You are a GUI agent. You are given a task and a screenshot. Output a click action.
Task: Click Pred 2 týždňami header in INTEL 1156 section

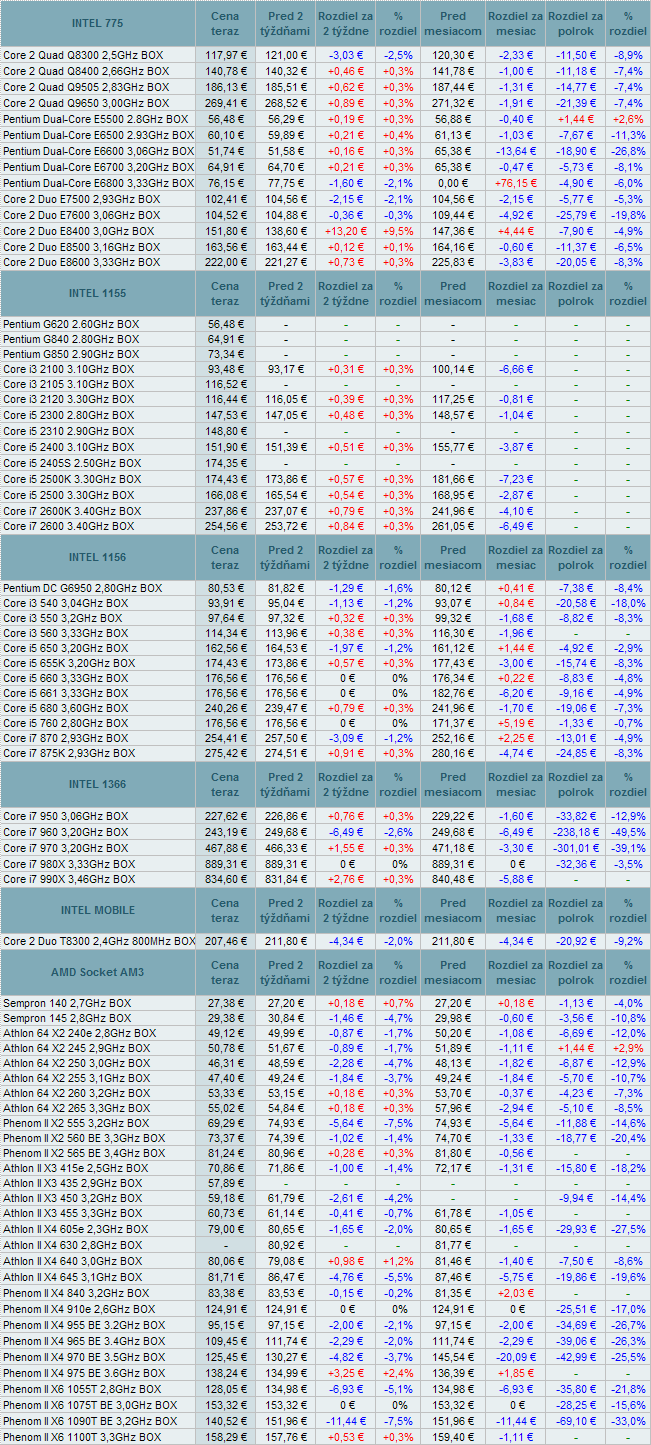tap(285, 557)
